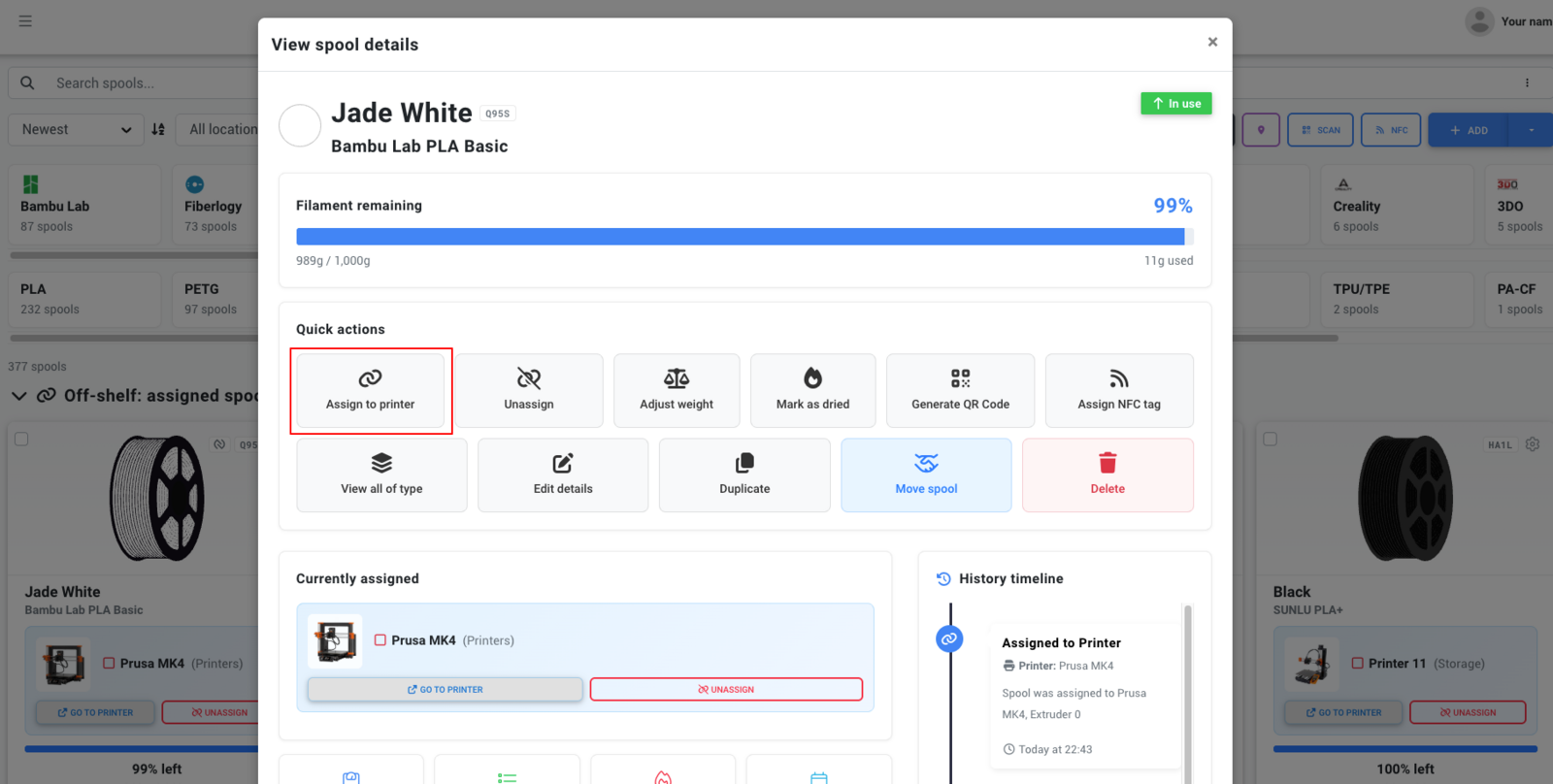
Task: Filter by Fiberlogy brand card
Action: tap(215, 204)
